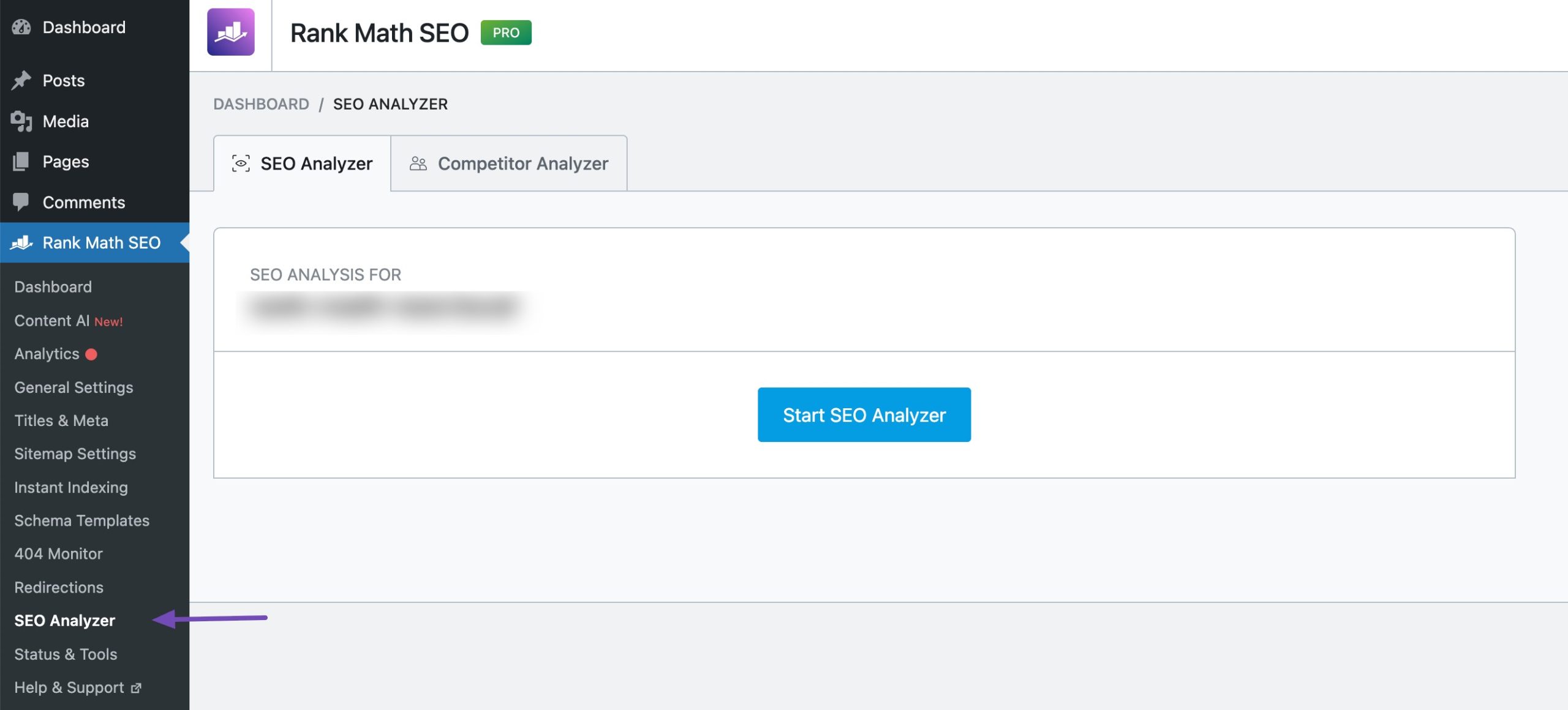Open the 404 Monitor page
Screen dimensions: 1568x710
point(58,553)
